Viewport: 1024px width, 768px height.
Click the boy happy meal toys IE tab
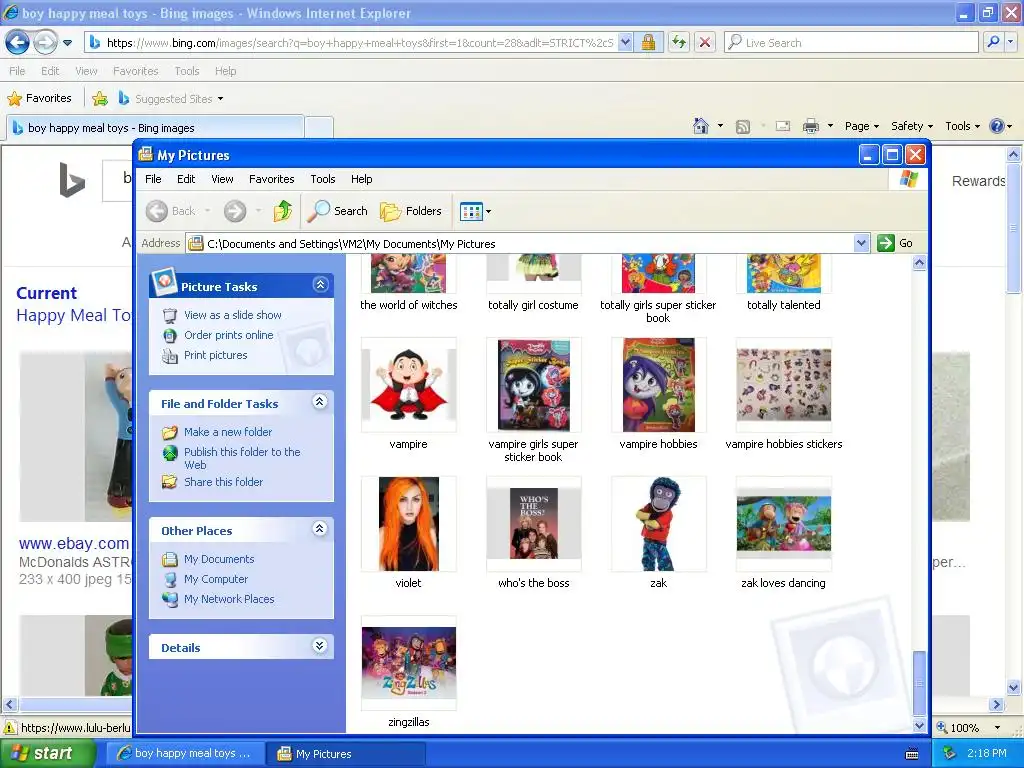155,128
